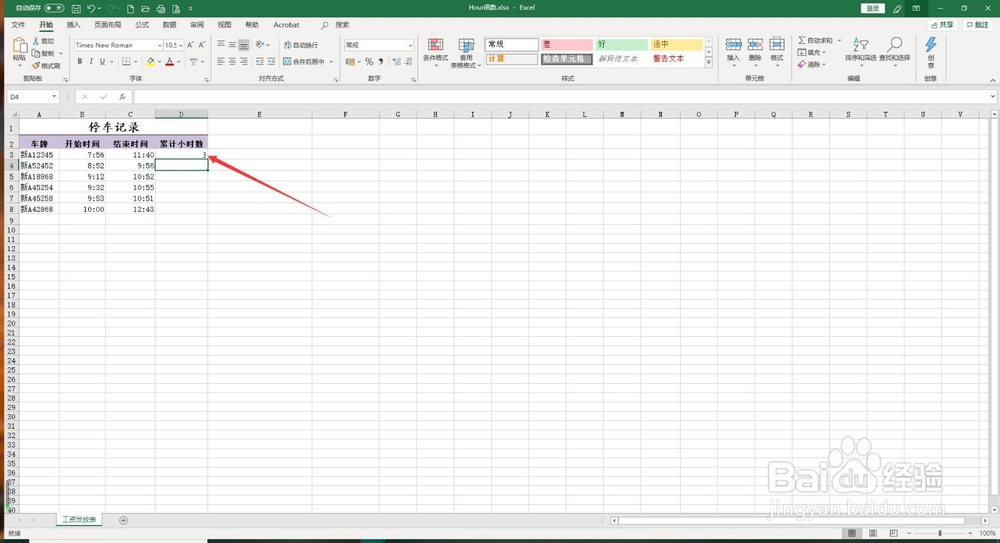Expand the borders dropdown arrow
The height and width of the screenshot is (543, 1000).
[x=135, y=62]
